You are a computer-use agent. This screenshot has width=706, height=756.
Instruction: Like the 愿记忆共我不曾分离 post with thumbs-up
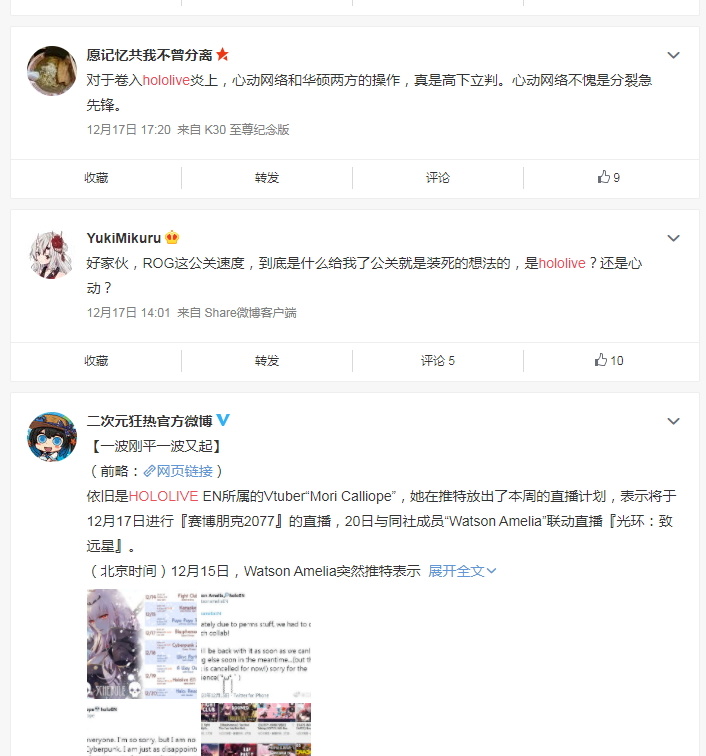[609, 177]
